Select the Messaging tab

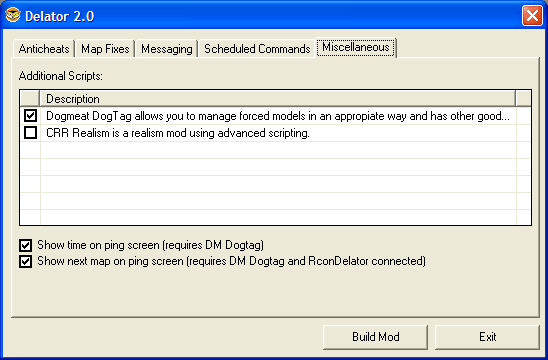point(167,49)
